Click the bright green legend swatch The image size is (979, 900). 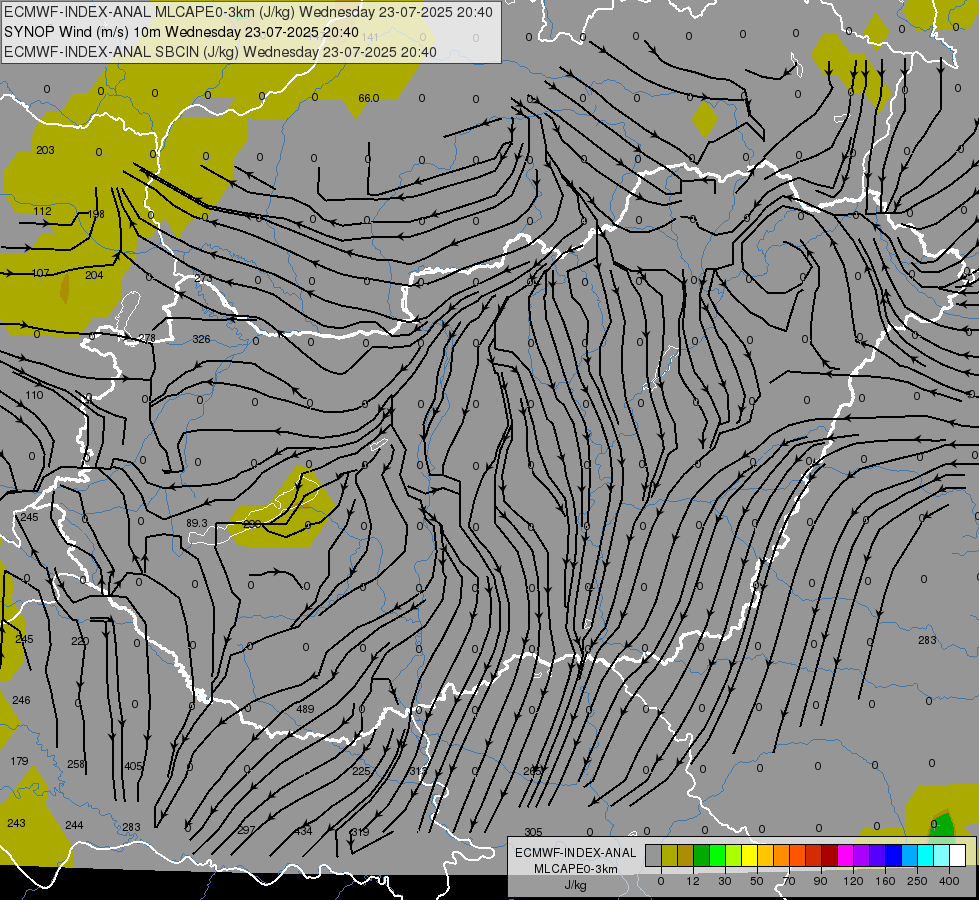coord(717,855)
